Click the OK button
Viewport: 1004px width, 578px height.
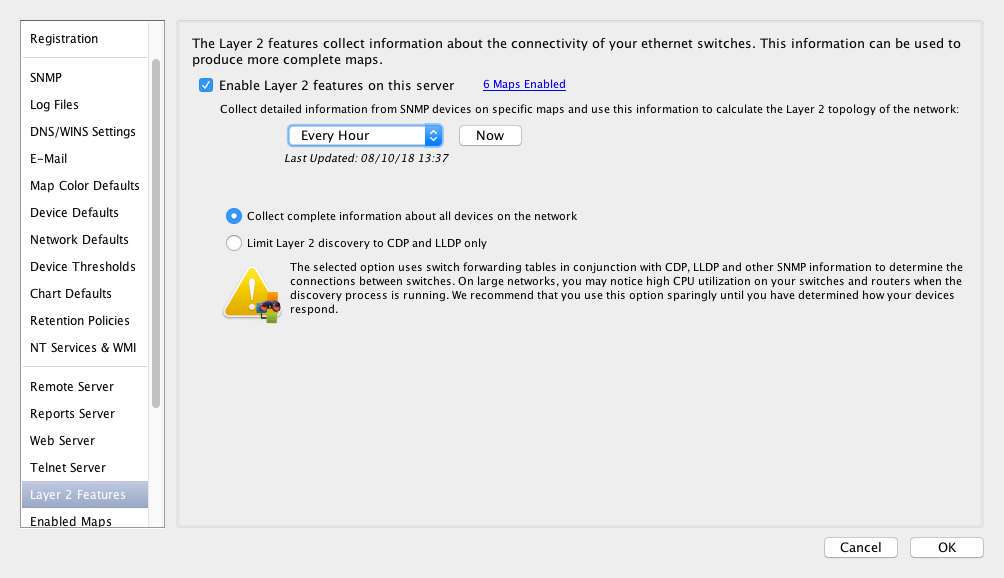(x=946, y=548)
